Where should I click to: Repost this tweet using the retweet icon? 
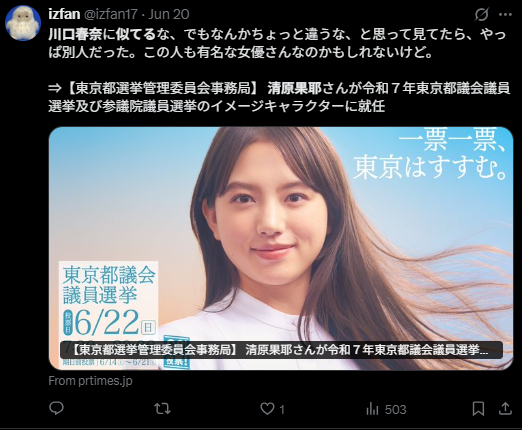click(162, 409)
